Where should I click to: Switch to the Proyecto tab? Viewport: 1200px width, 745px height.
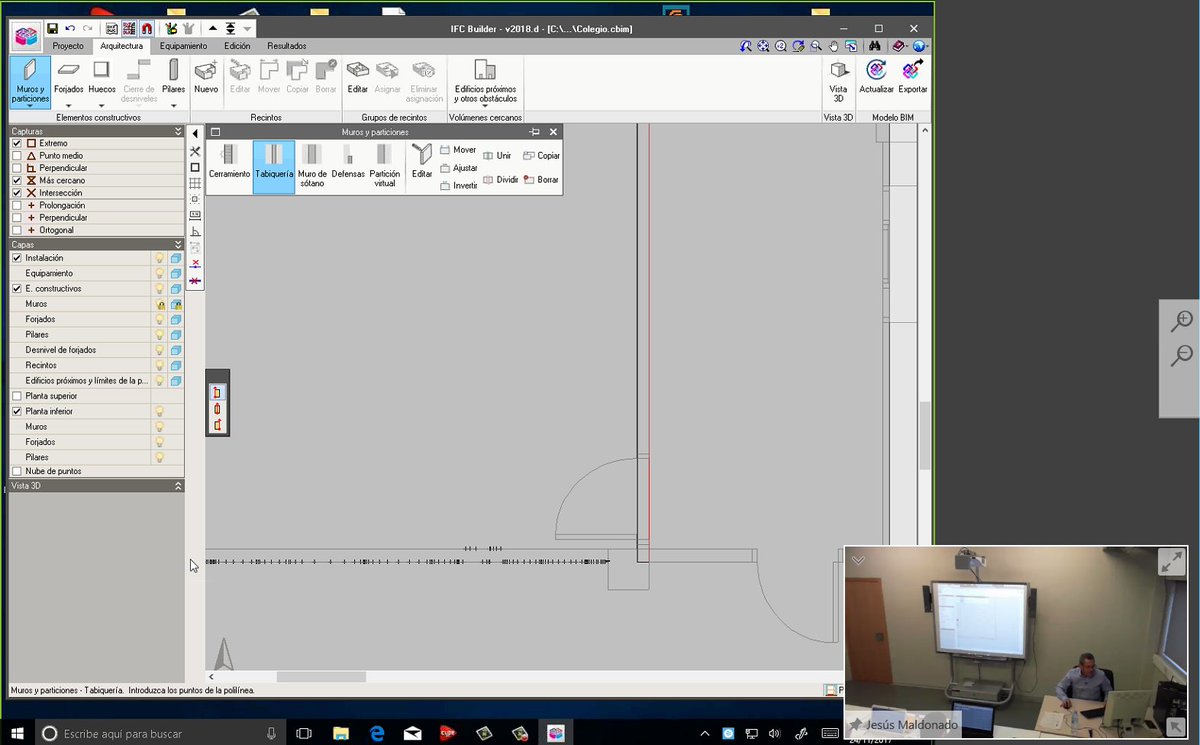68,46
